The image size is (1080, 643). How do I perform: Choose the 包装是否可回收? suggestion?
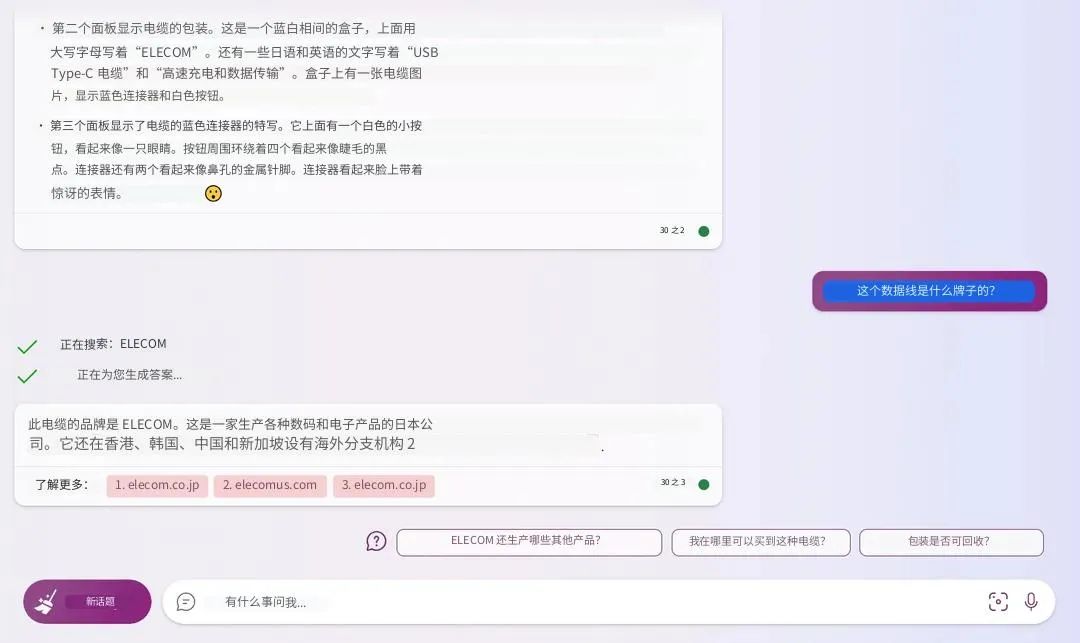950,541
